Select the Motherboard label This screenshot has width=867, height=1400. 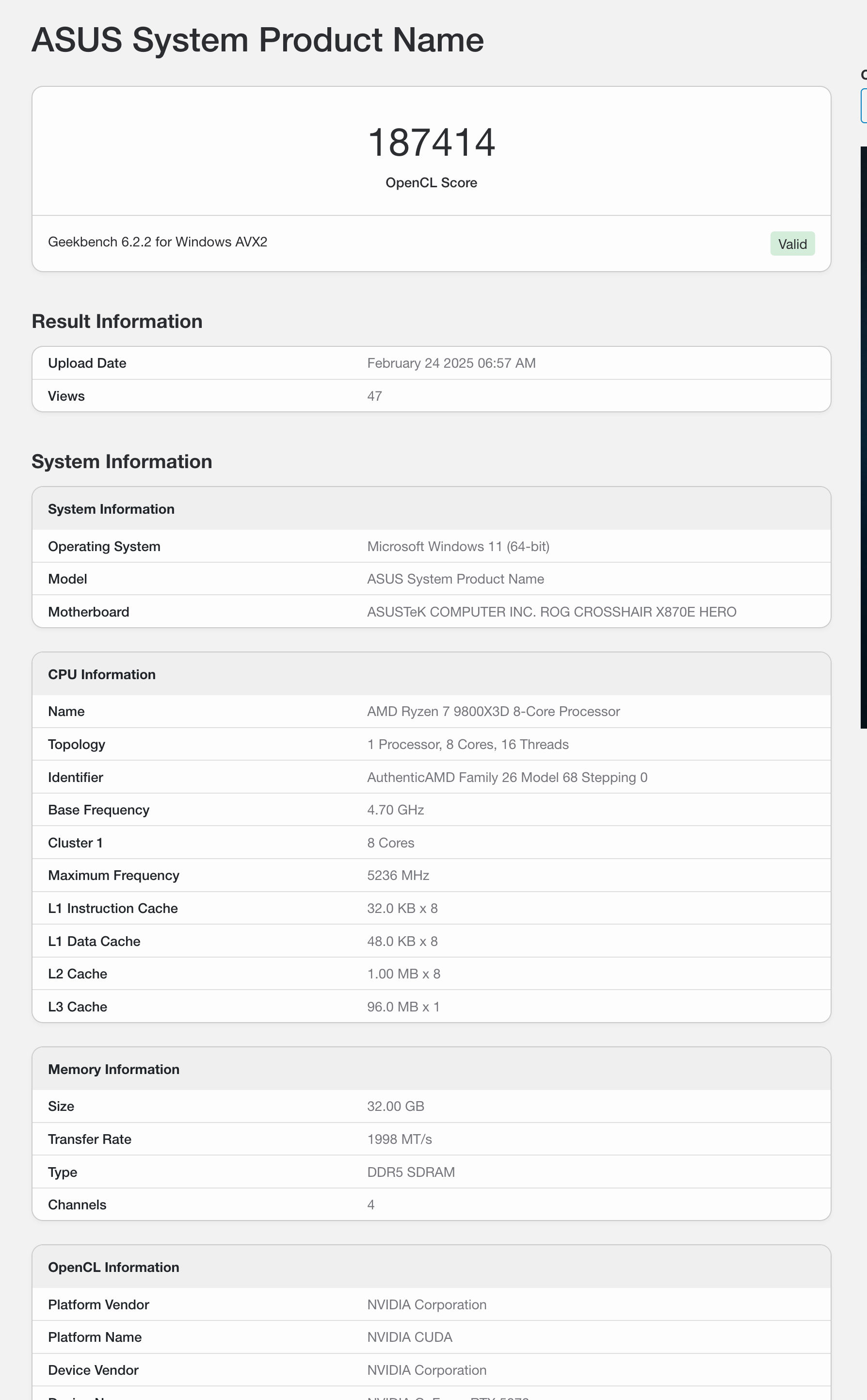click(x=89, y=612)
